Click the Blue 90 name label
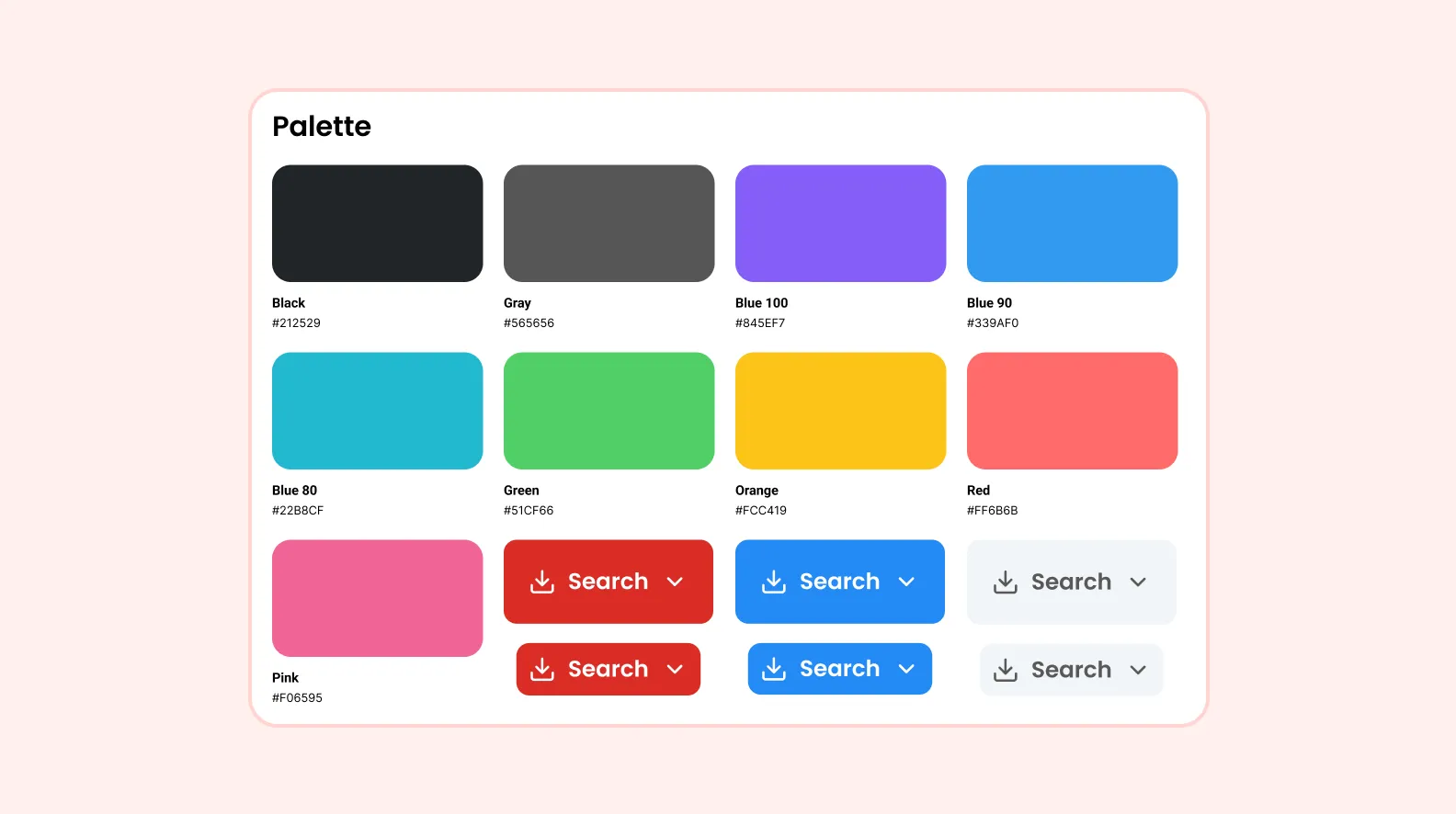The width and height of the screenshot is (1456, 814). (990, 303)
